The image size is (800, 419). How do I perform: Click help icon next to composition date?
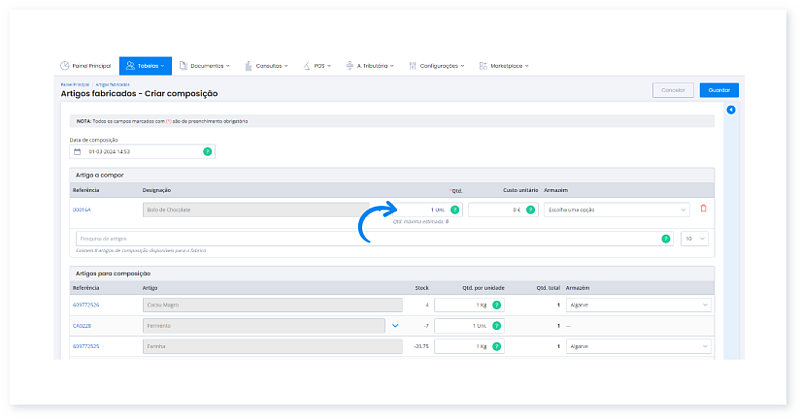pos(207,152)
